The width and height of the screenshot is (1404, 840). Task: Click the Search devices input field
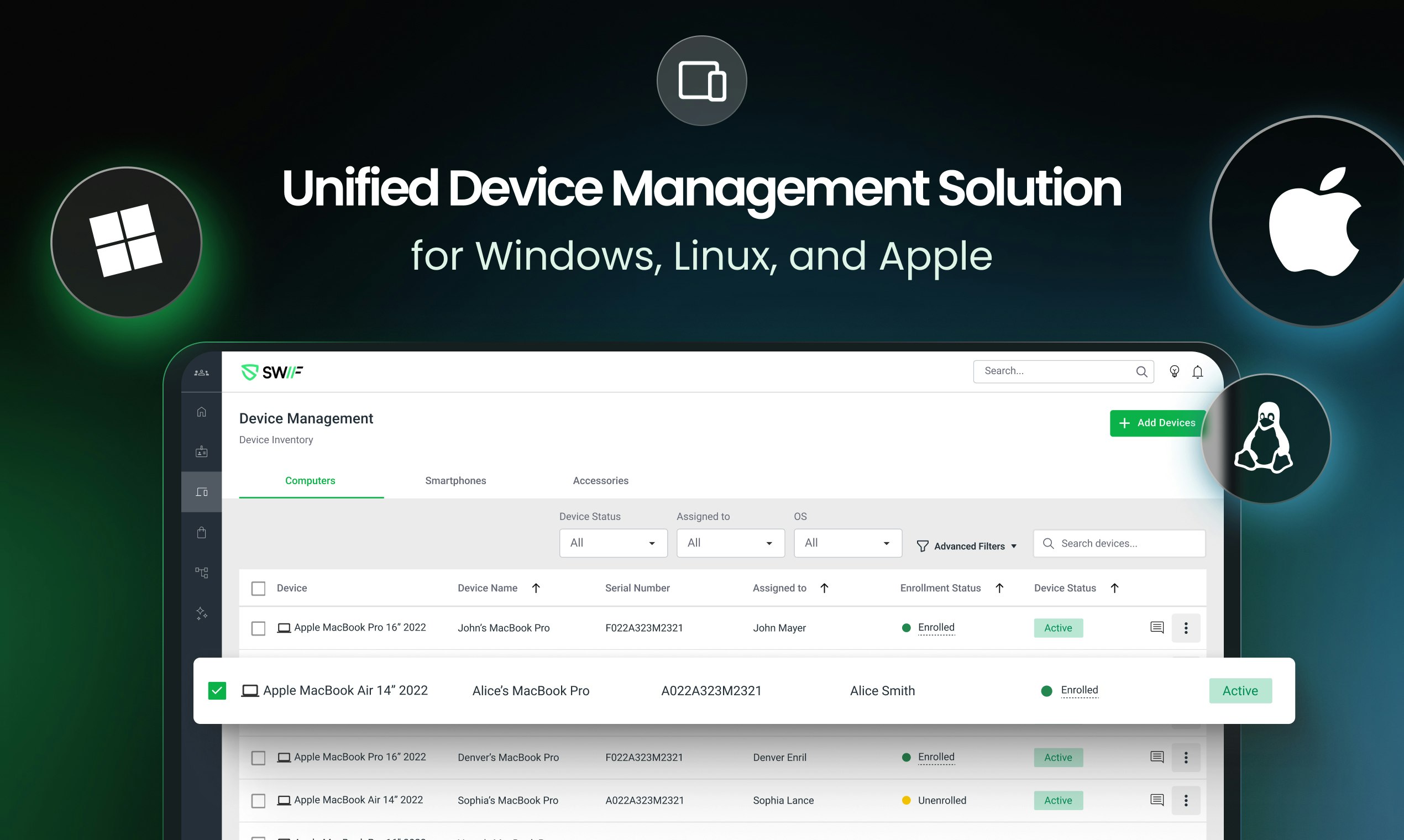tap(1127, 543)
